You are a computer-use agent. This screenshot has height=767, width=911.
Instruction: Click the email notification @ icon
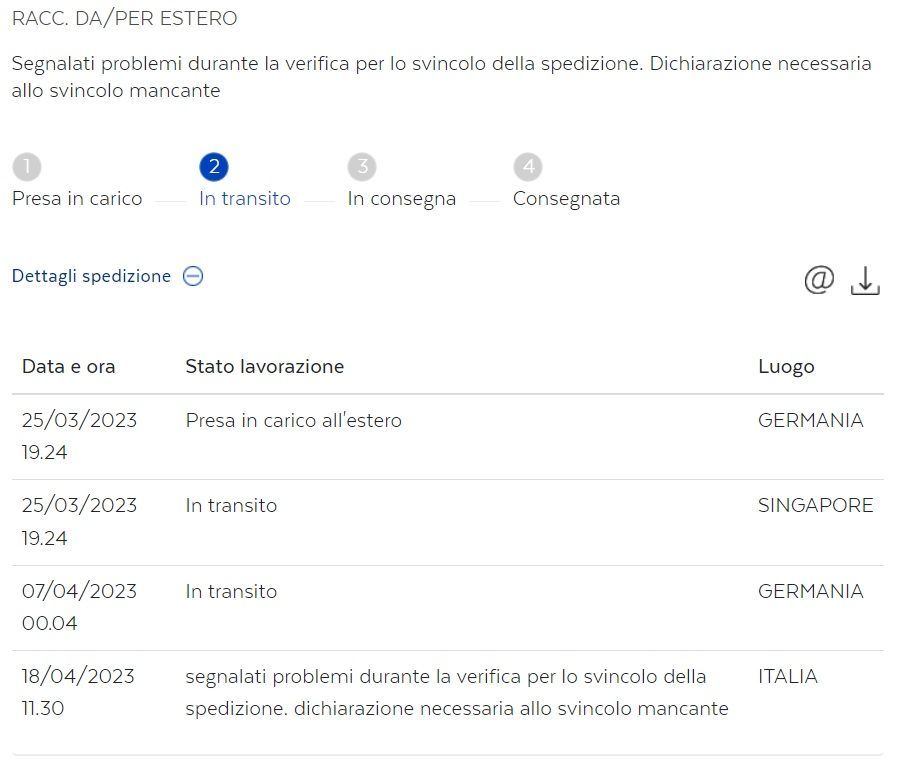click(819, 280)
